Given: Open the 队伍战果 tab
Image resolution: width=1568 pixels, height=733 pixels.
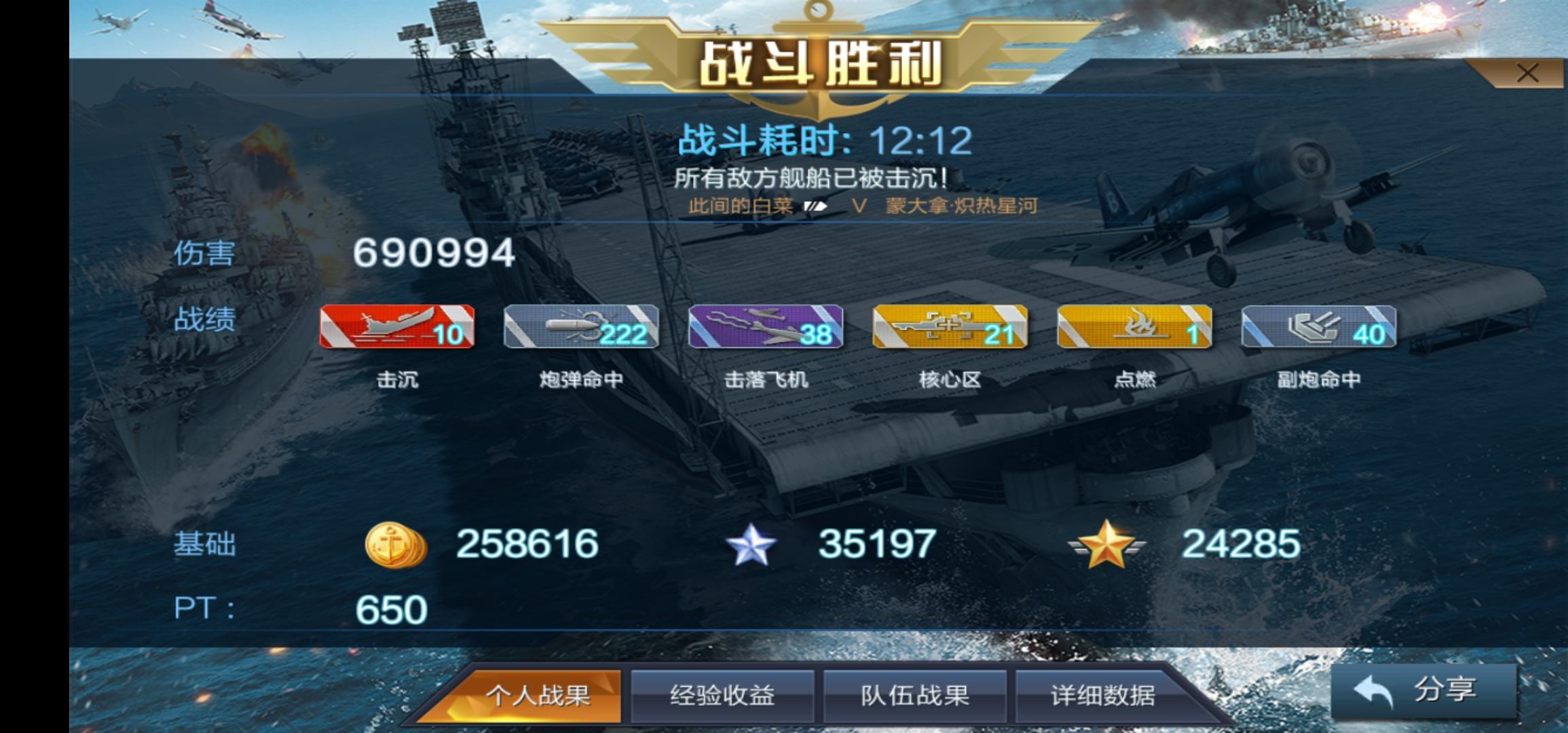Looking at the screenshot, I should [915, 695].
